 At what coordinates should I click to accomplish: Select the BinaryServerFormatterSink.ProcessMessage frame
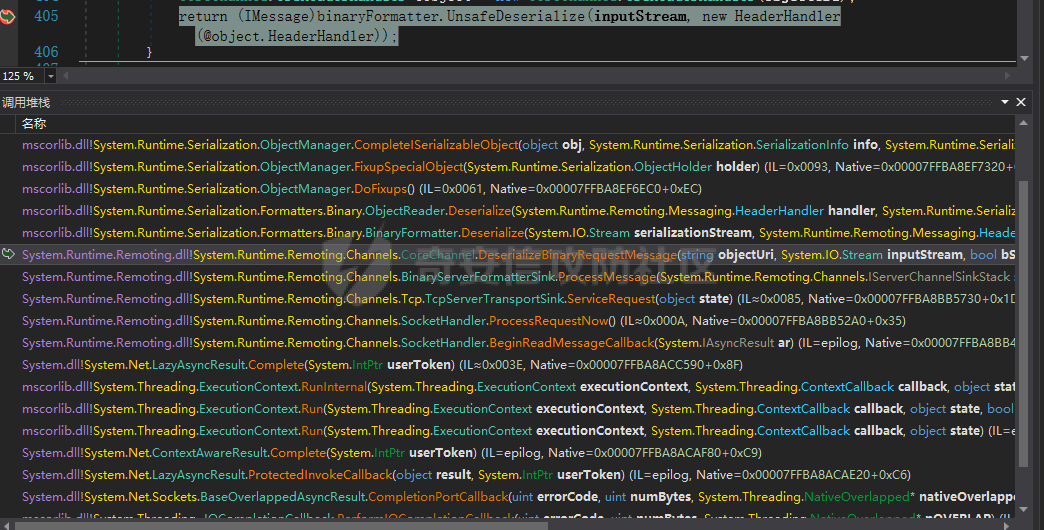[x=516, y=276]
